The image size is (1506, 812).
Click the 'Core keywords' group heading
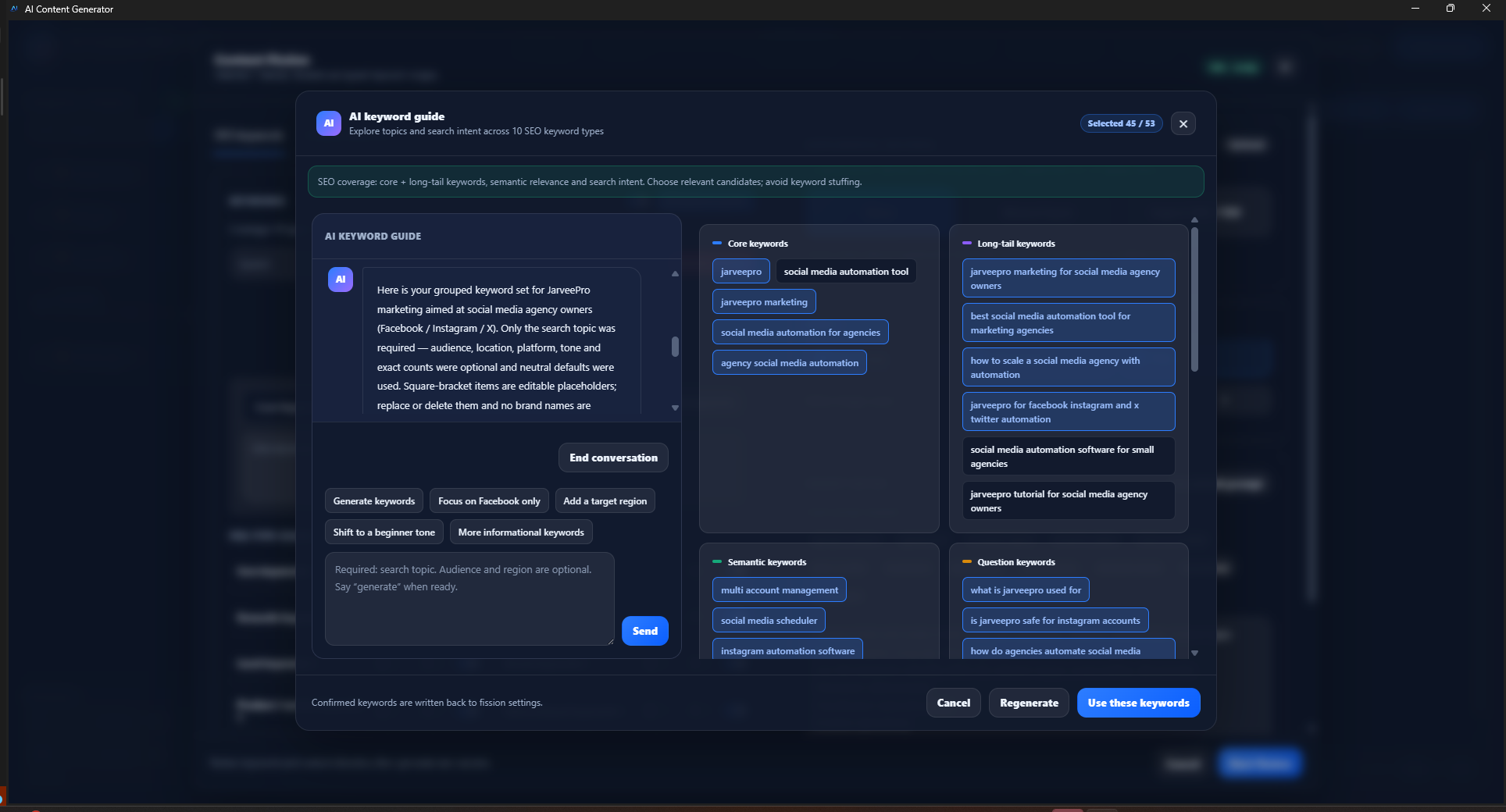pos(758,244)
